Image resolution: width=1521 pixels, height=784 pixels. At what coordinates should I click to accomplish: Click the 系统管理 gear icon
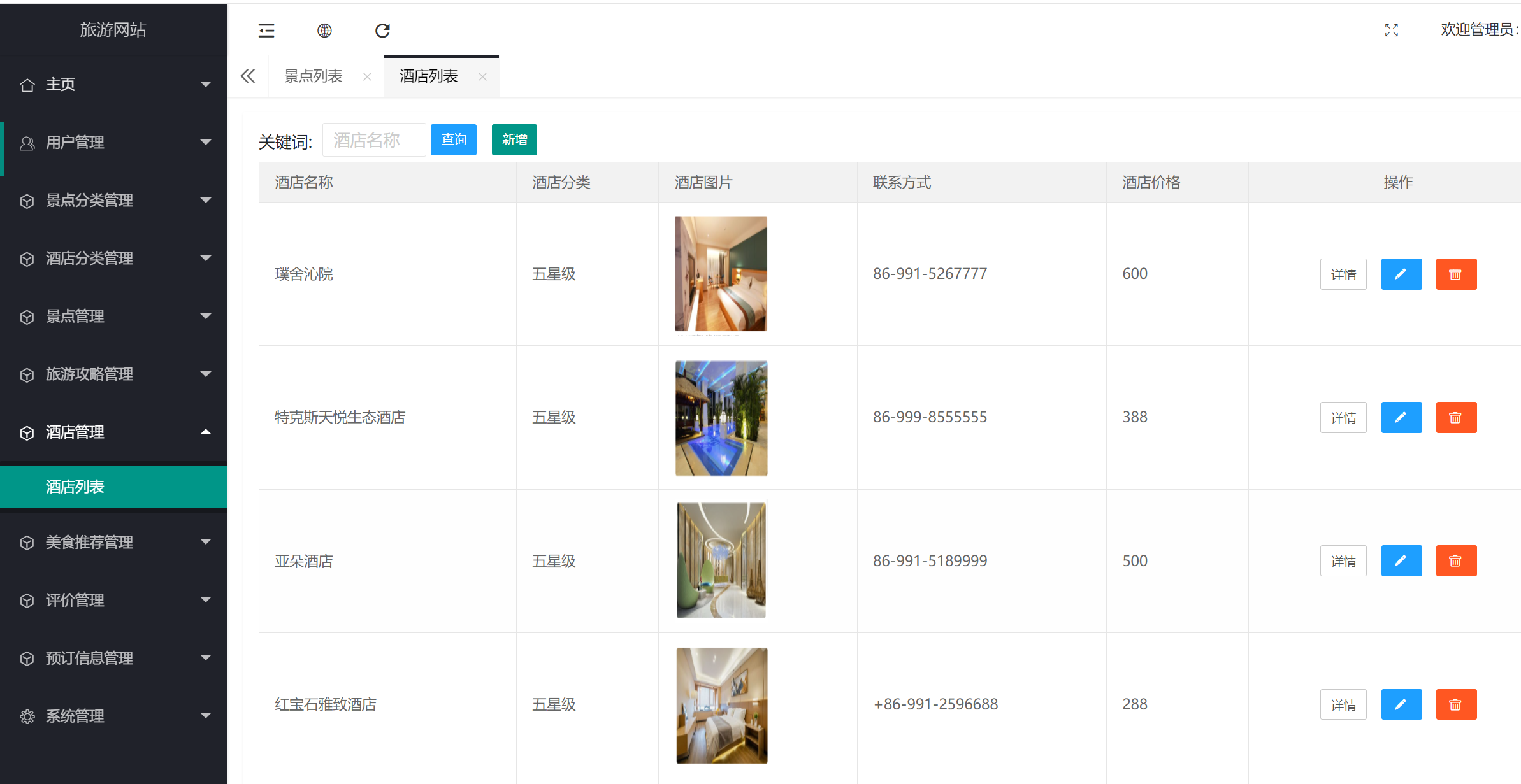coord(27,716)
